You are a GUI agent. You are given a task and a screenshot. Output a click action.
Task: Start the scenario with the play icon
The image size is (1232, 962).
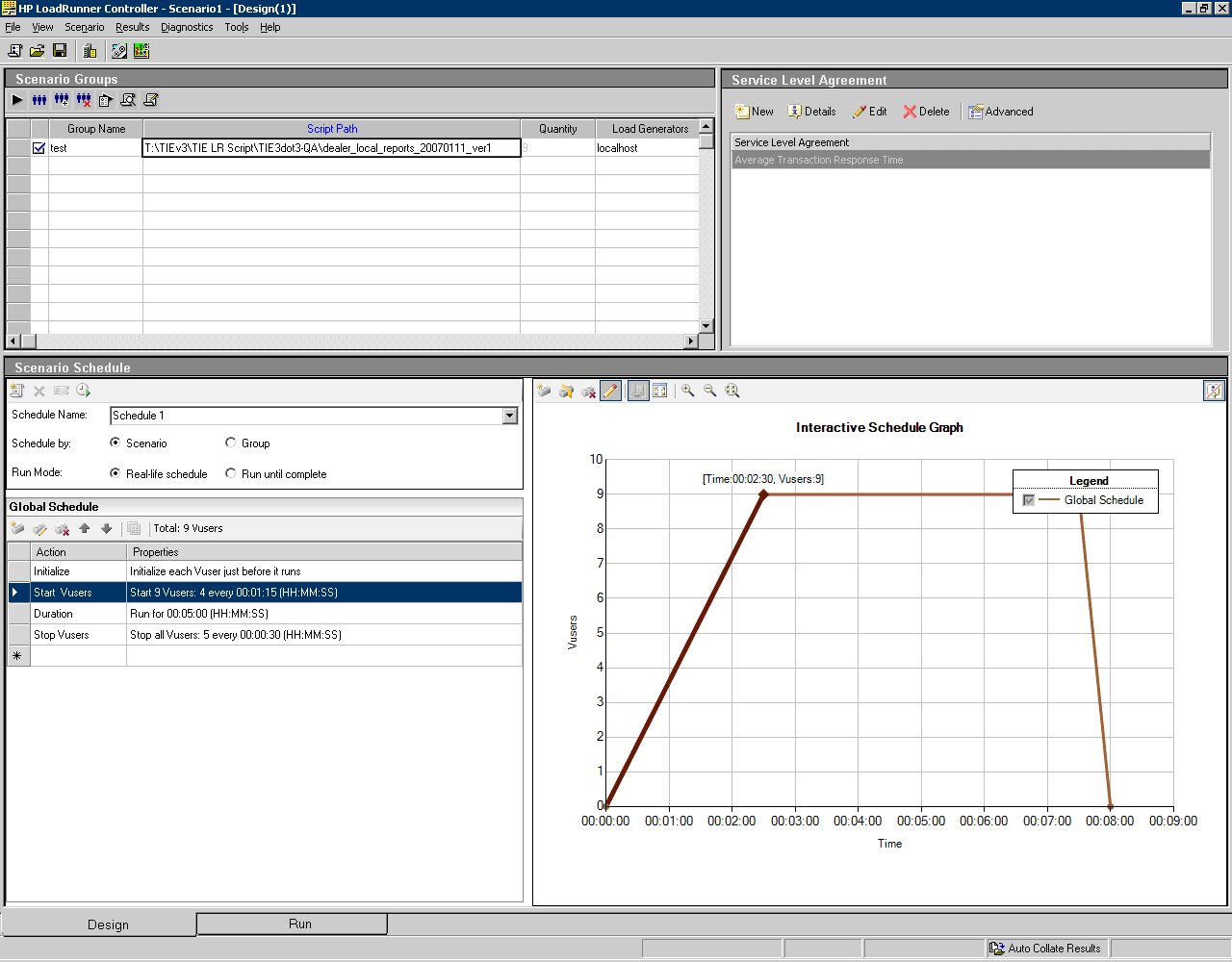17,100
